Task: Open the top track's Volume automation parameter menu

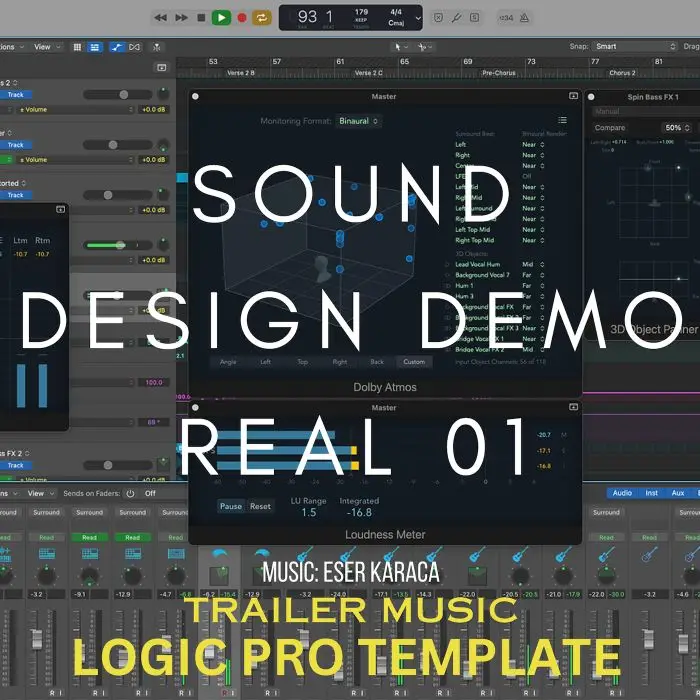Action: point(76,109)
